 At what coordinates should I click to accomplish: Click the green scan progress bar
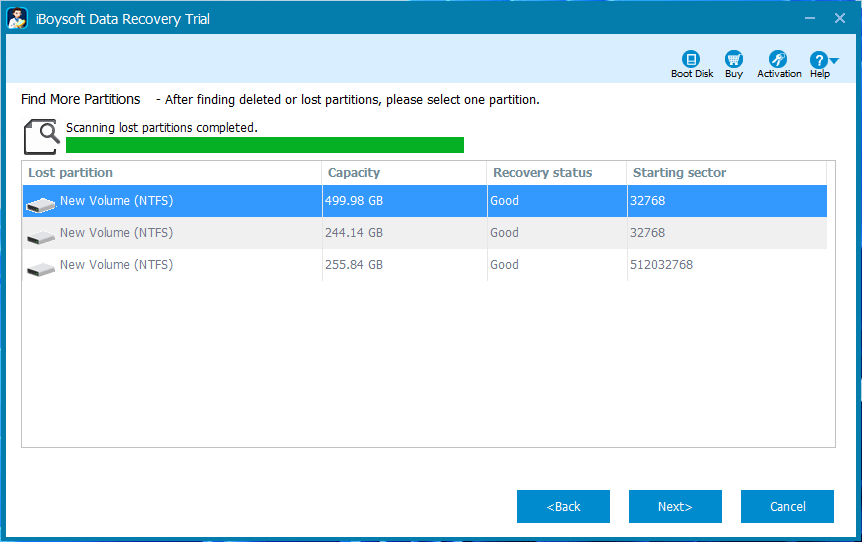point(265,145)
